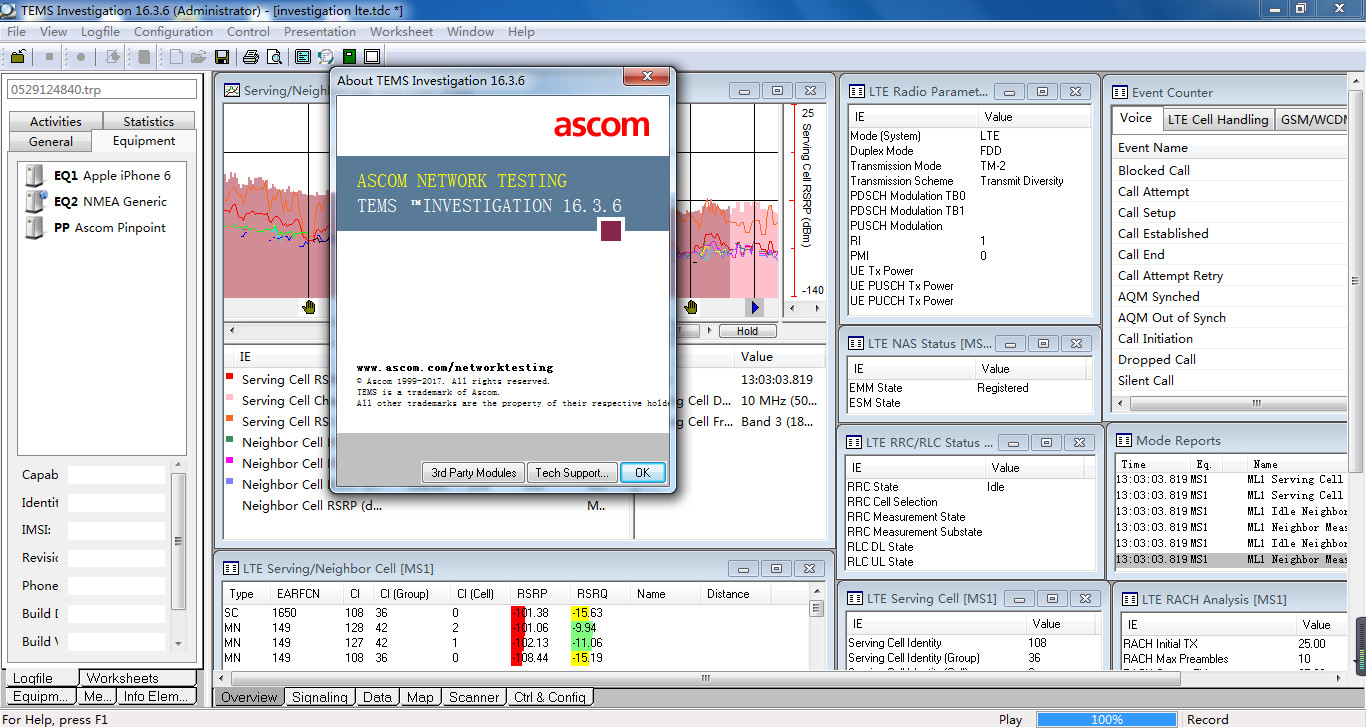The width and height of the screenshot is (1366, 728).
Task: Click the save floppy disk icon
Action: coord(222,56)
